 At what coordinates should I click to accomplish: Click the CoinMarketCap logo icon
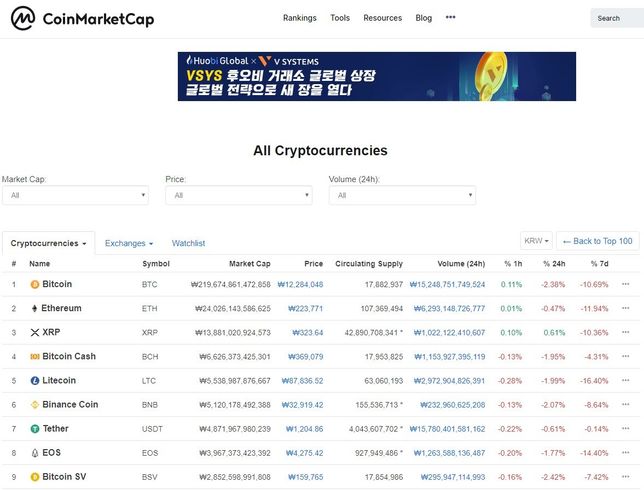click(23, 18)
